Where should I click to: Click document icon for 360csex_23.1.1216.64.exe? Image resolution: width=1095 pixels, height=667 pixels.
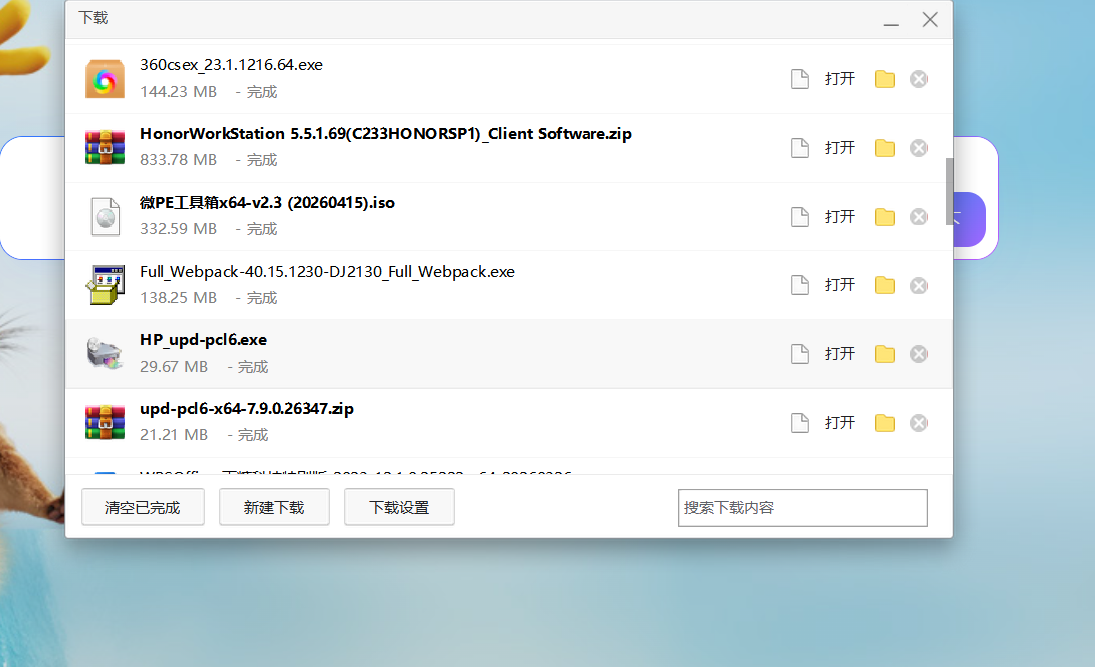(x=800, y=79)
